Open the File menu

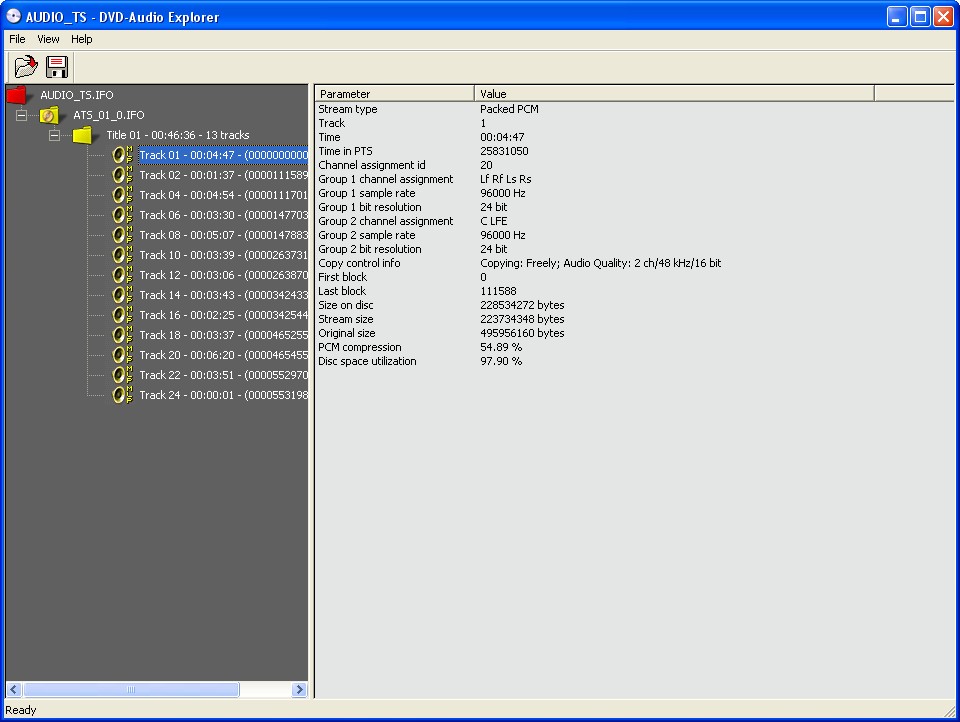[17, 39]
